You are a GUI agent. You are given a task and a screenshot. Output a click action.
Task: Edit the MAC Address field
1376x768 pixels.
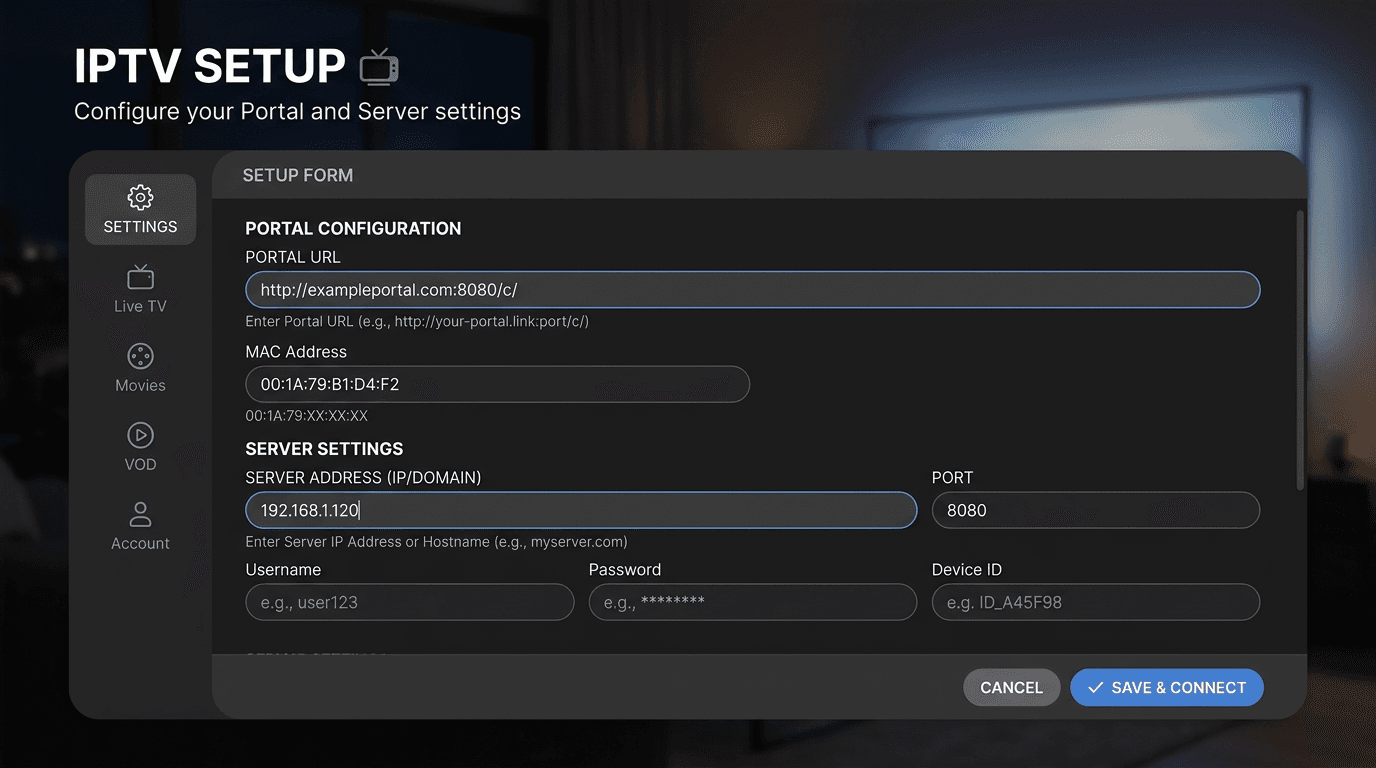497,384
